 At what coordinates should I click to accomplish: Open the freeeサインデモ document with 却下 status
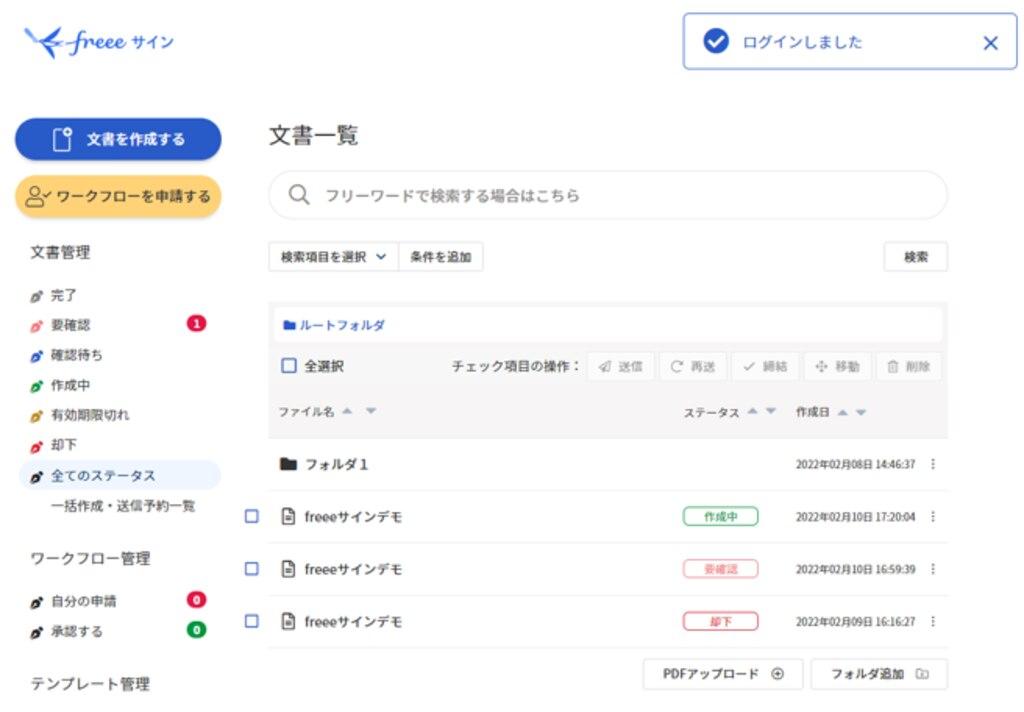coord(353,622)
